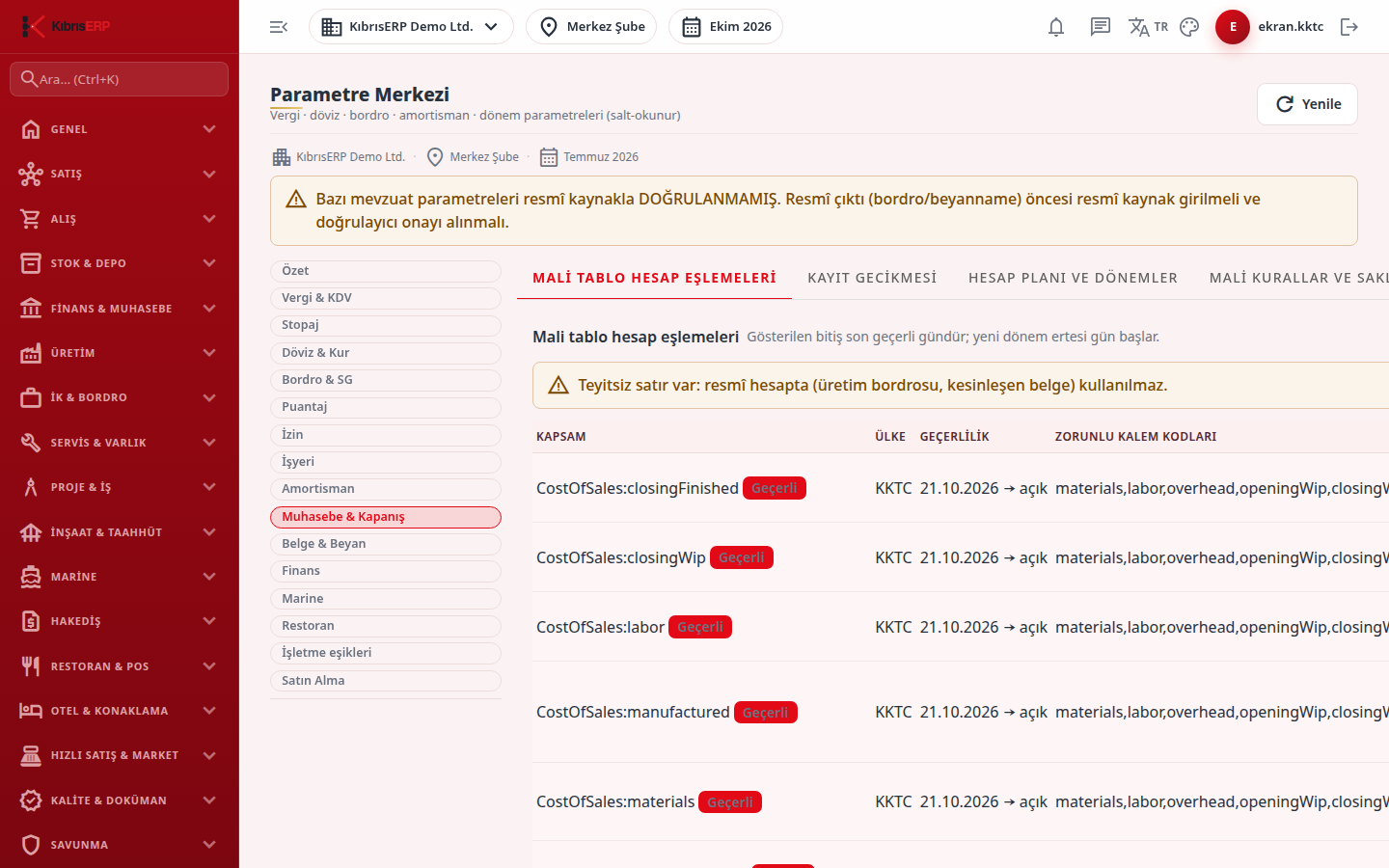This screenshot has width=1389, height=868.
Task: Click the logout icon
Action: point(1349,27)
